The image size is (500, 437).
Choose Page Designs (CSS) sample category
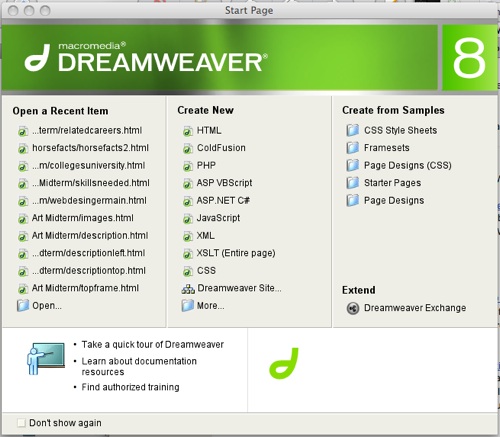point(408,165)
